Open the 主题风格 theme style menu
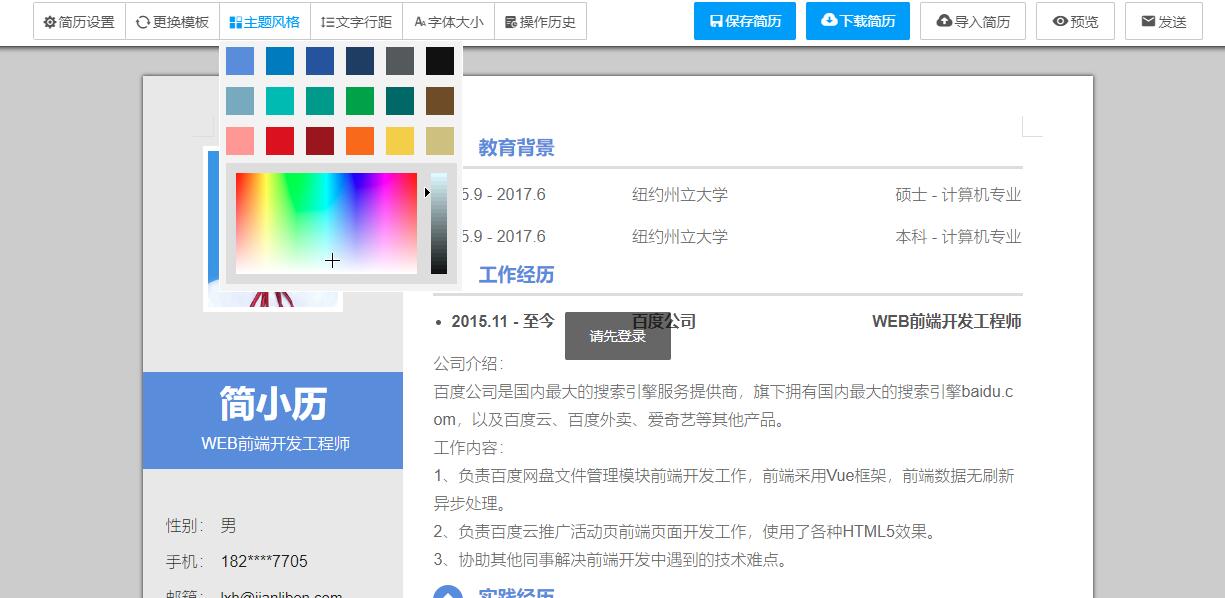Image resolution: width=1225 pixels, height=598 pixels. click(264, 20)
